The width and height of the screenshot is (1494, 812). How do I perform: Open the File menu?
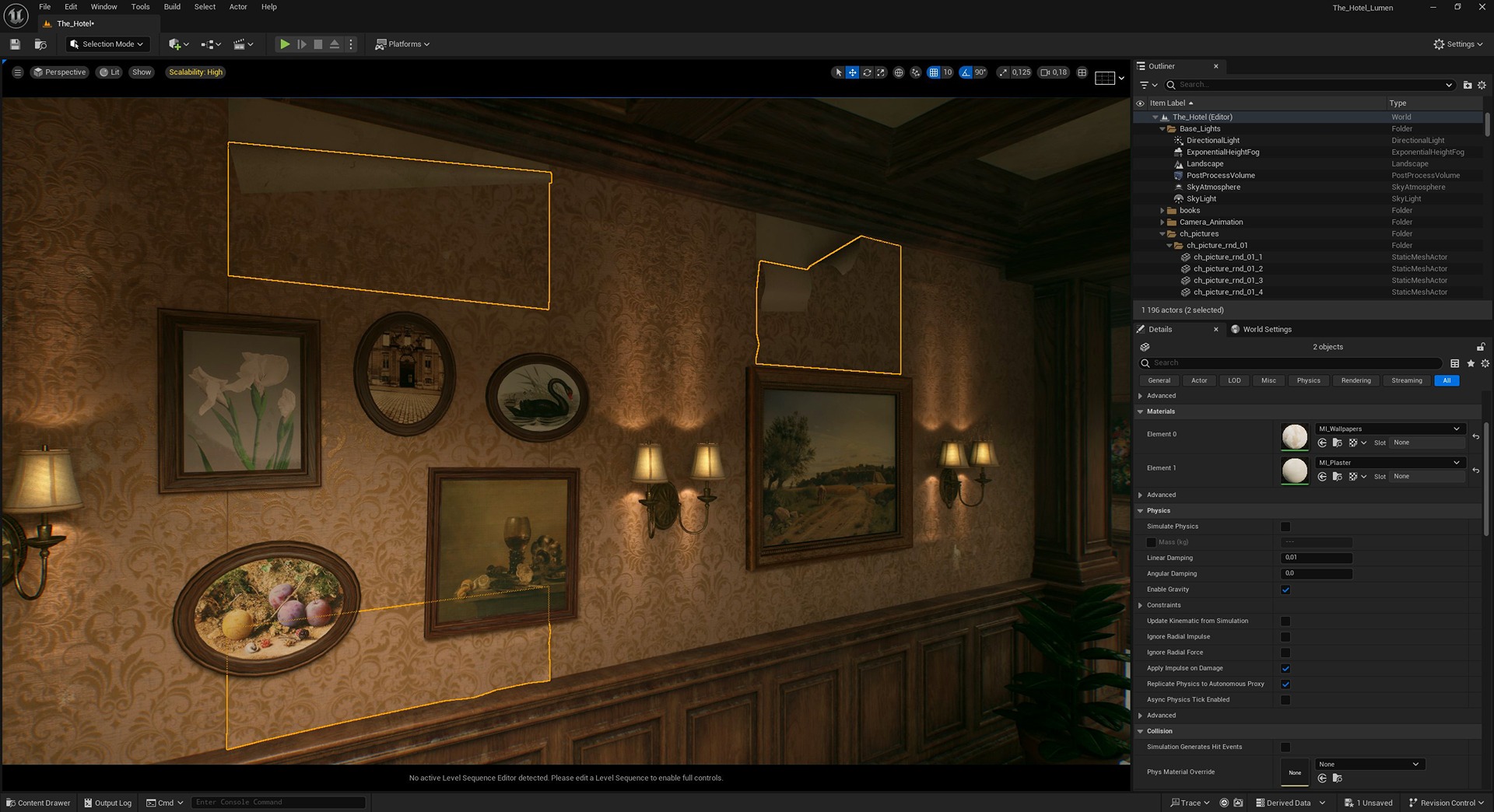click(x=45, y=7)
